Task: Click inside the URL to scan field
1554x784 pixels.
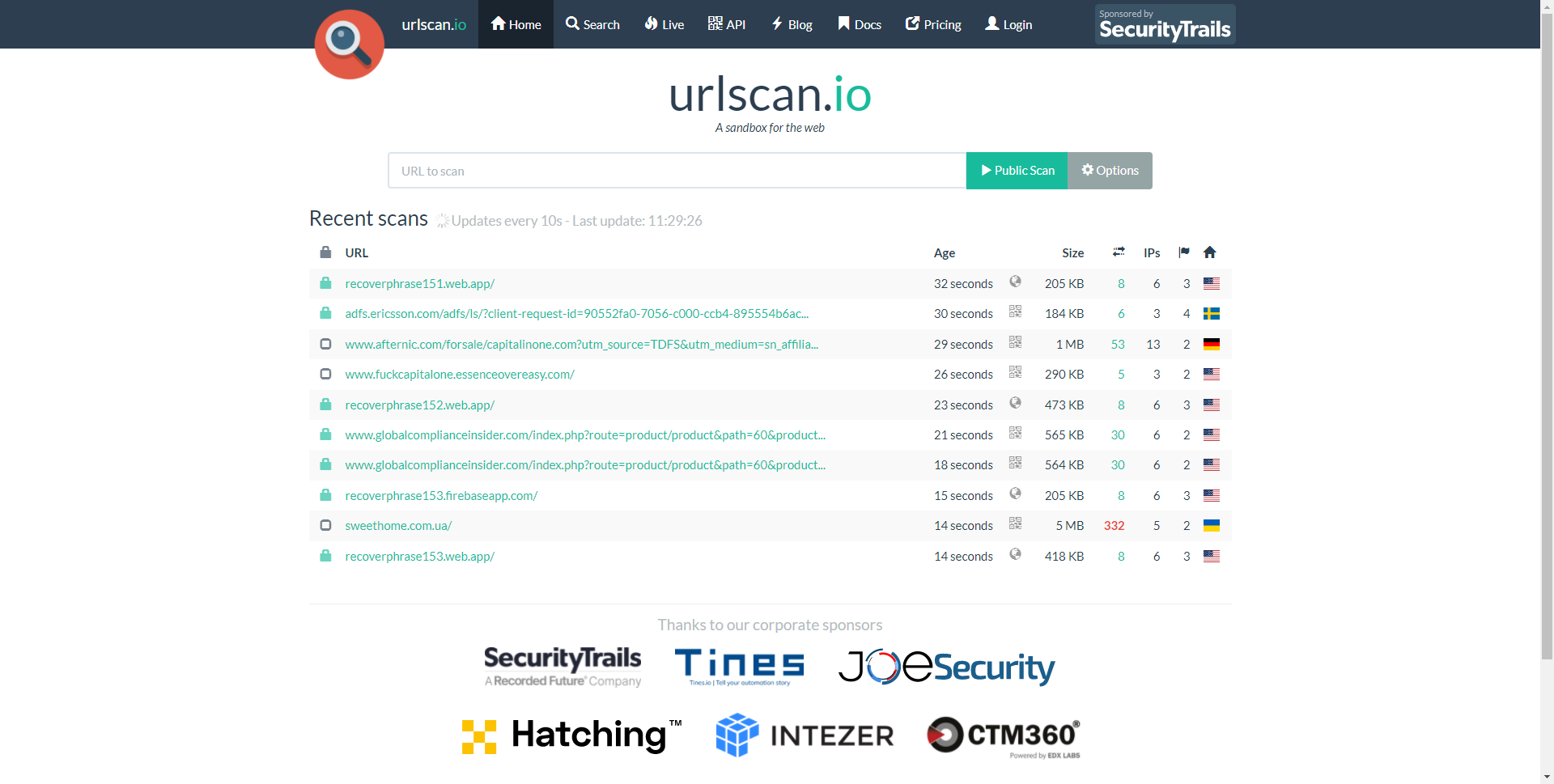Action: click(x=677, y=170)
